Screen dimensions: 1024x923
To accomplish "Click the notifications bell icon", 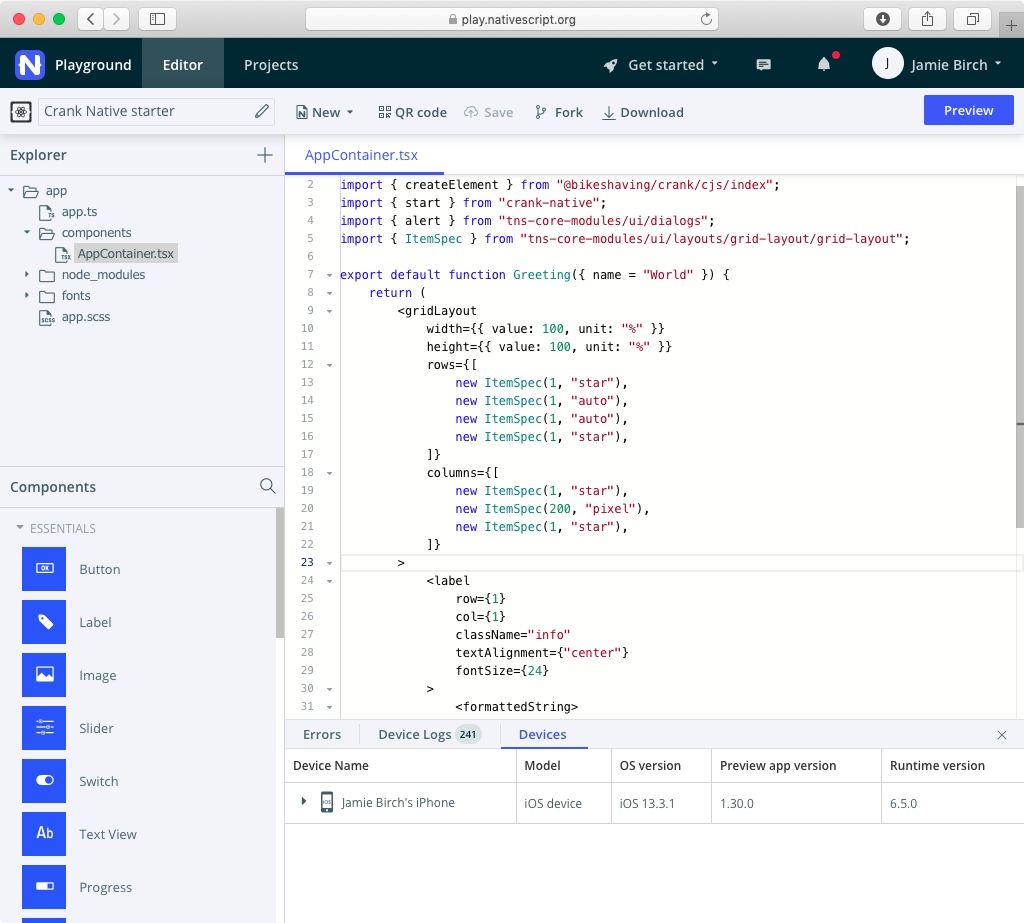I will coord(824,65).
